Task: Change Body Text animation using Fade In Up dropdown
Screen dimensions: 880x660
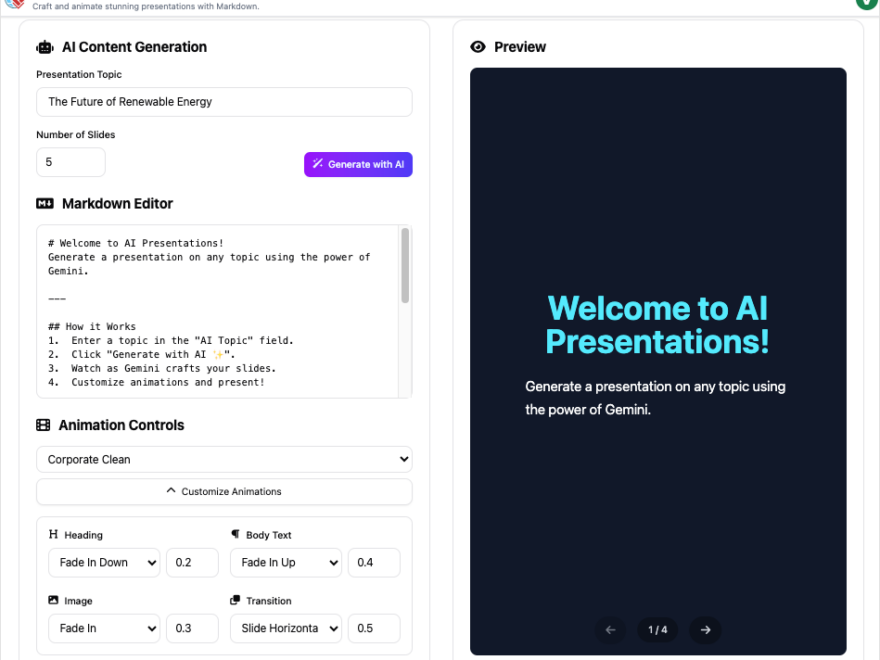Action: (x=286, y=562)
